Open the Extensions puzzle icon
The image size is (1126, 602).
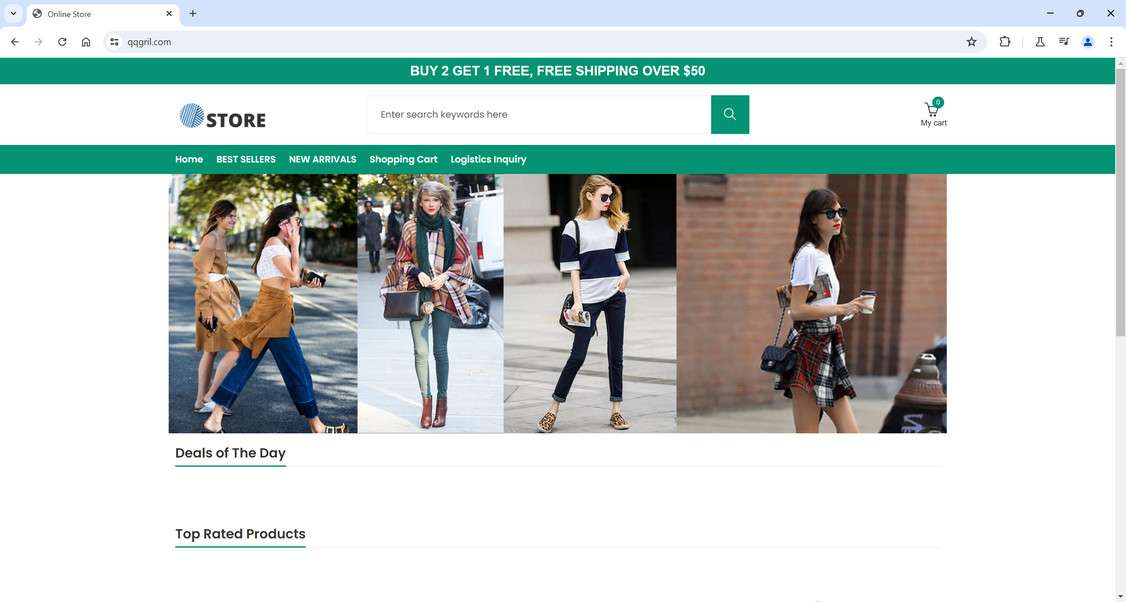(x=1005, y=42)
